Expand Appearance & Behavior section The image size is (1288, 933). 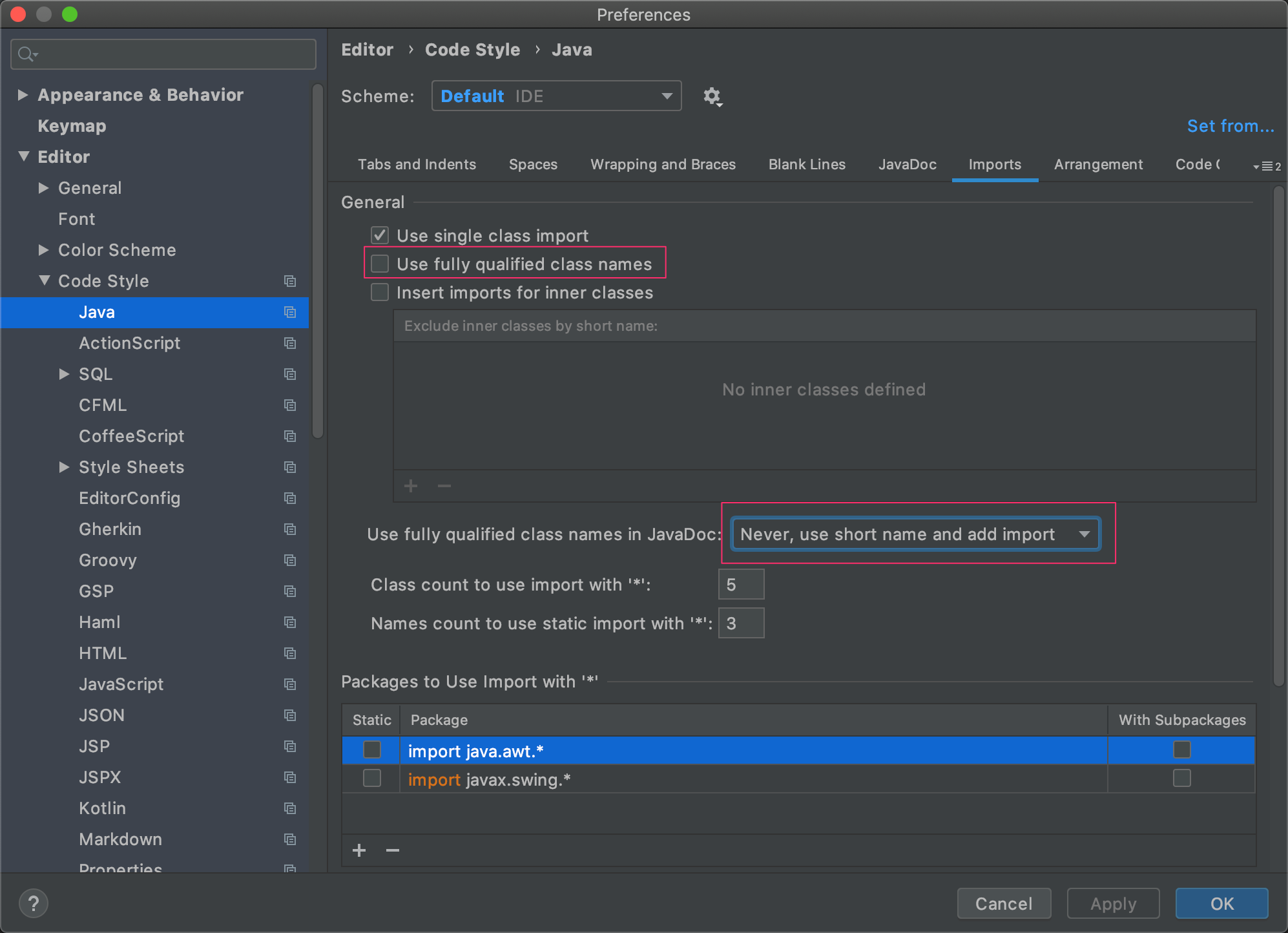(23, 95)
